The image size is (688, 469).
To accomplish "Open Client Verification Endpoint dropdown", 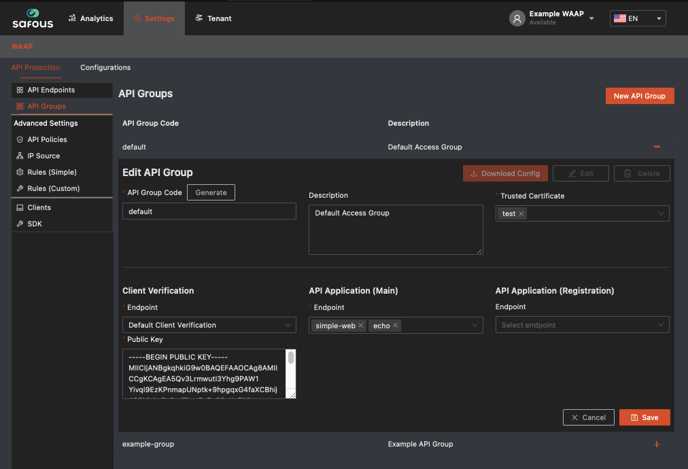I will pyautogui.click(x=209, y=325).
